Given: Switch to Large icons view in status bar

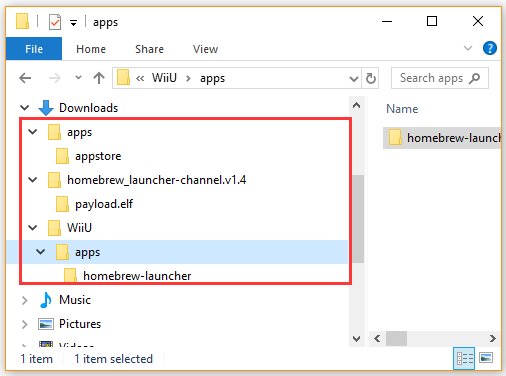Looking at the screenshot, I should tap(486, 358).
